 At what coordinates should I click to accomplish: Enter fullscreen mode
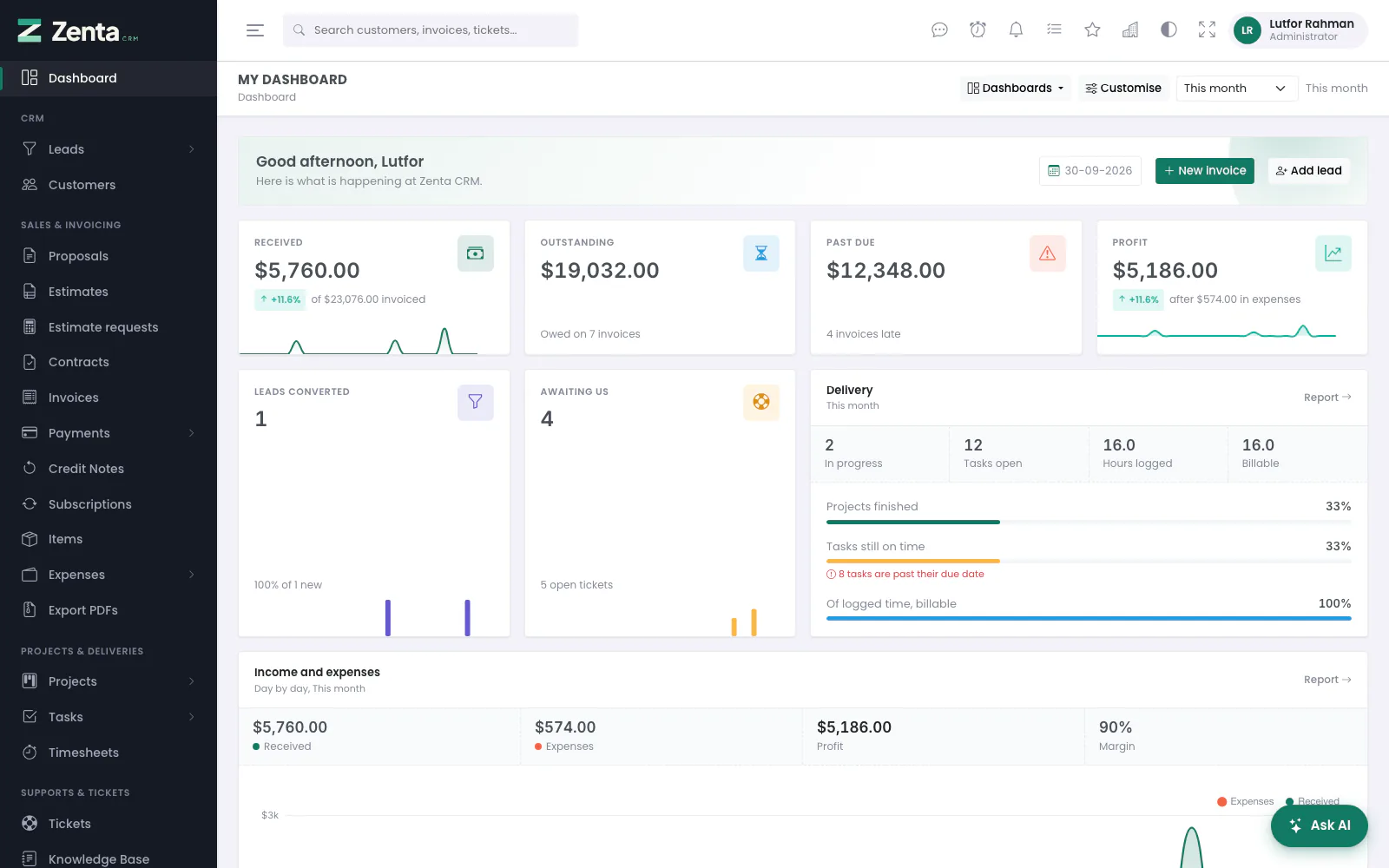point(1207,30)
